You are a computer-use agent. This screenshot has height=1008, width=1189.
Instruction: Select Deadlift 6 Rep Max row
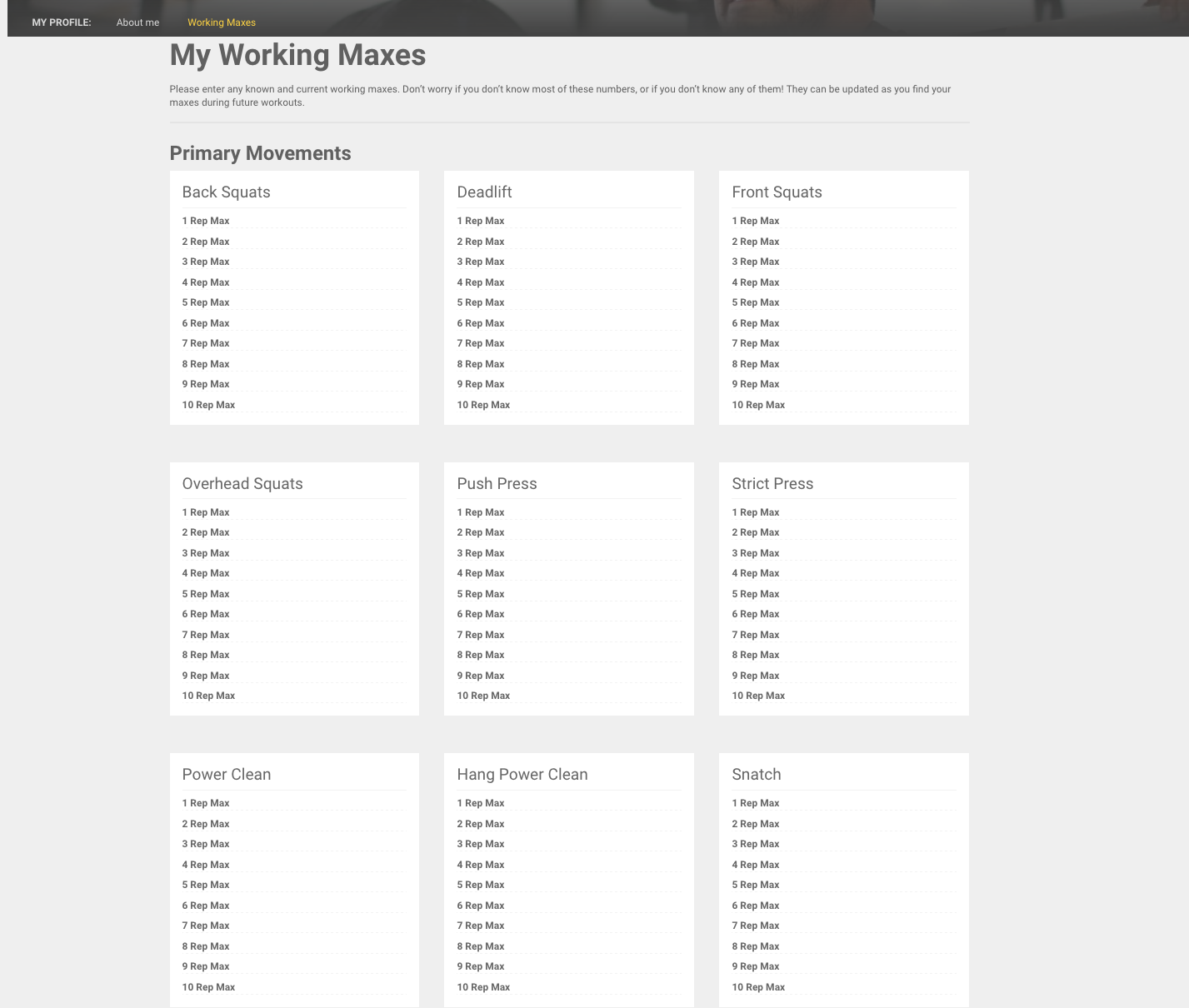coord(569,323)
